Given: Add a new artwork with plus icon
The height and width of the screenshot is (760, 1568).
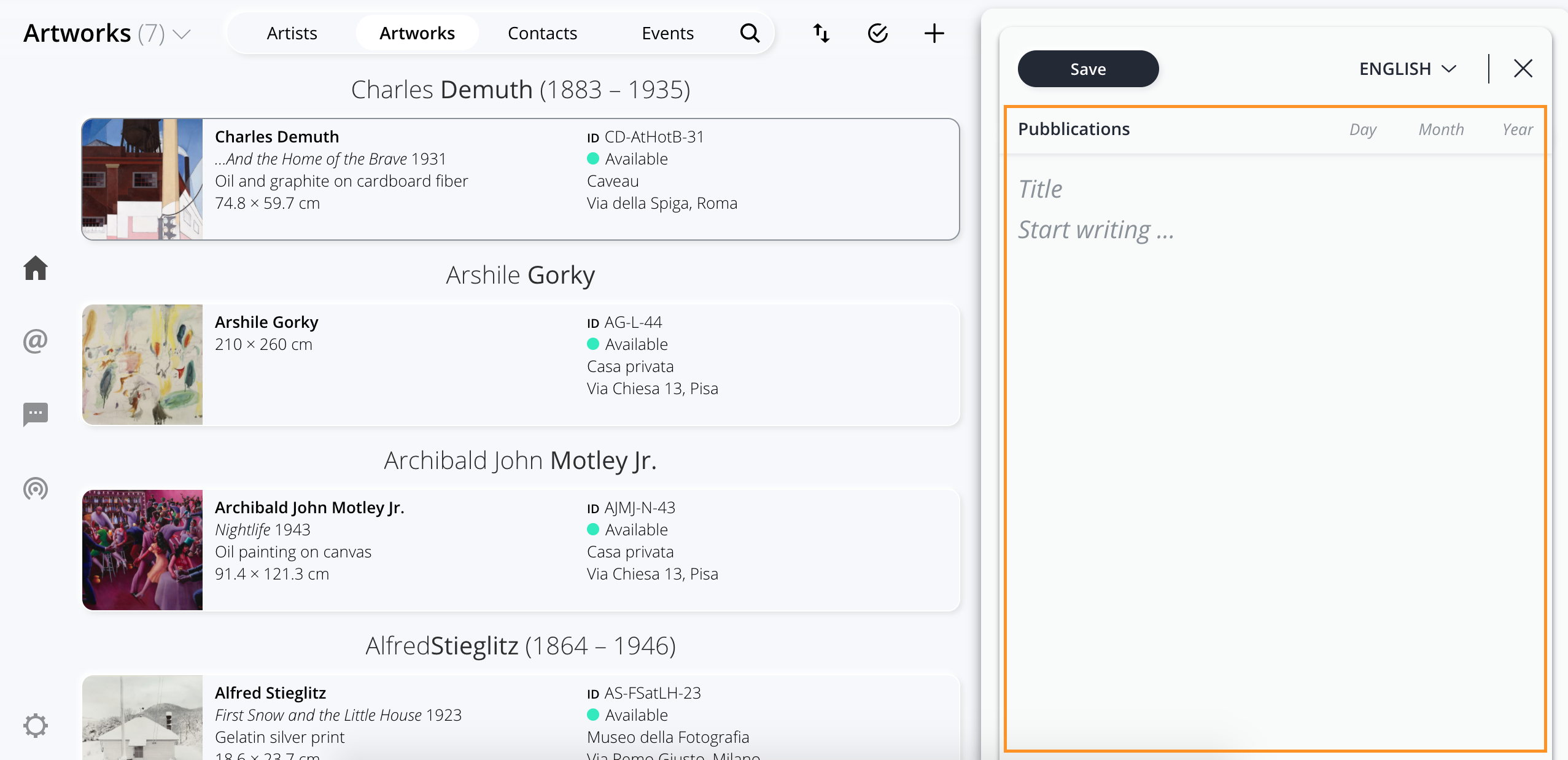Looking at the screenshot, I should 934,33.
